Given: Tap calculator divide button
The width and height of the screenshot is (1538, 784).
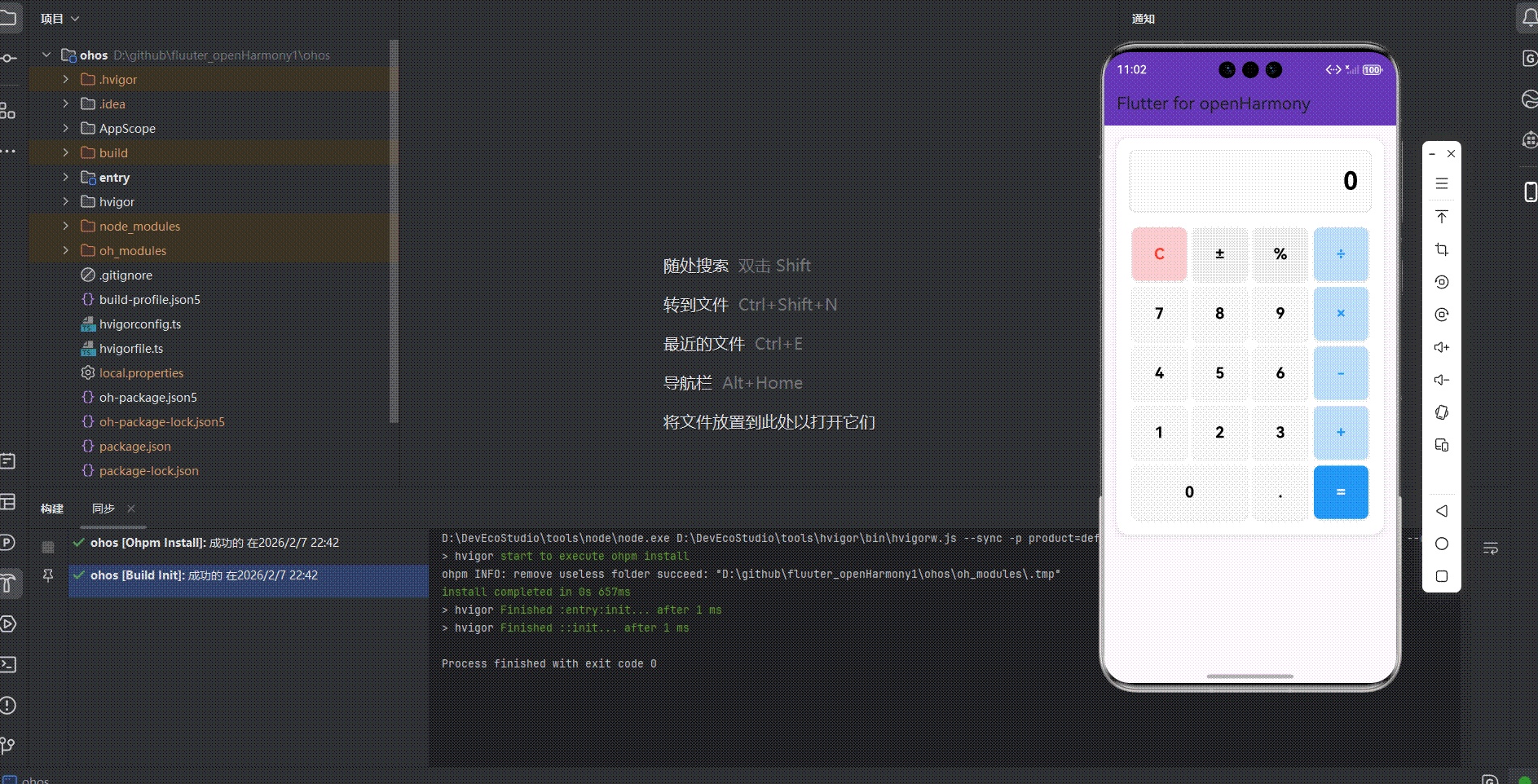Looking at the screenshot, I should [x=1341, y=254].
